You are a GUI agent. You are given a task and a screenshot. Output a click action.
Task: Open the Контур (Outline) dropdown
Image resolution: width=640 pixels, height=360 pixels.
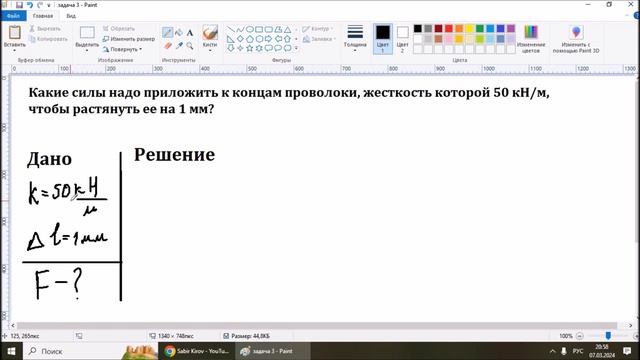coord(318,29)
